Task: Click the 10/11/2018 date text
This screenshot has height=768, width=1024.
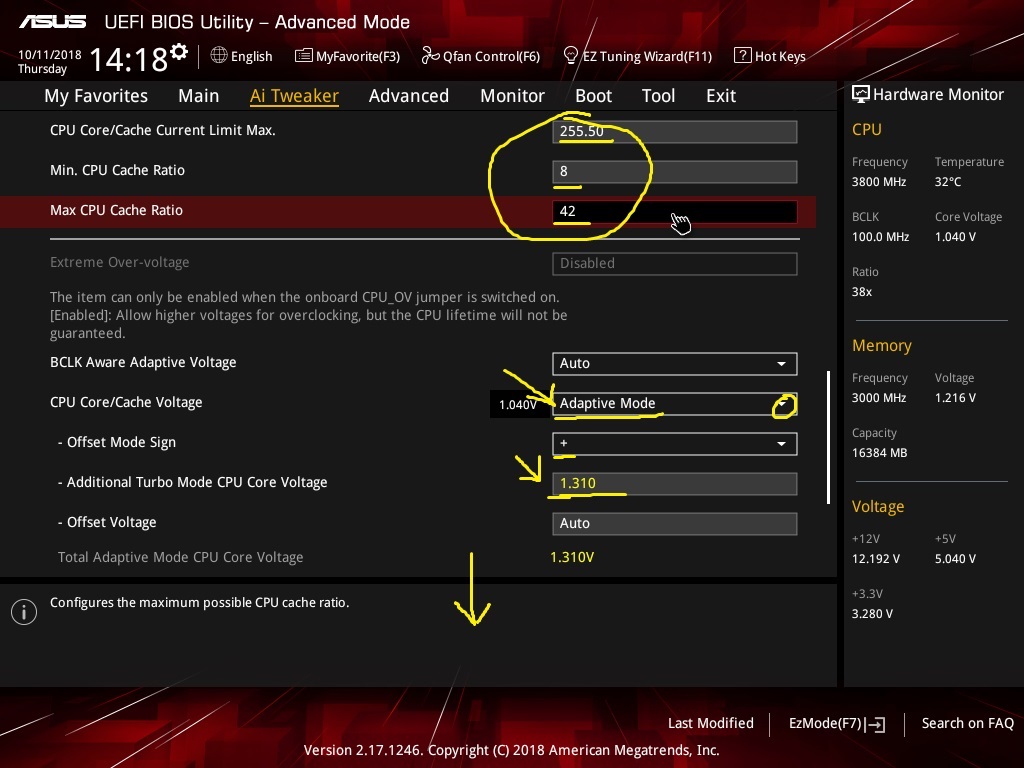Action: (x=50, y=55)
